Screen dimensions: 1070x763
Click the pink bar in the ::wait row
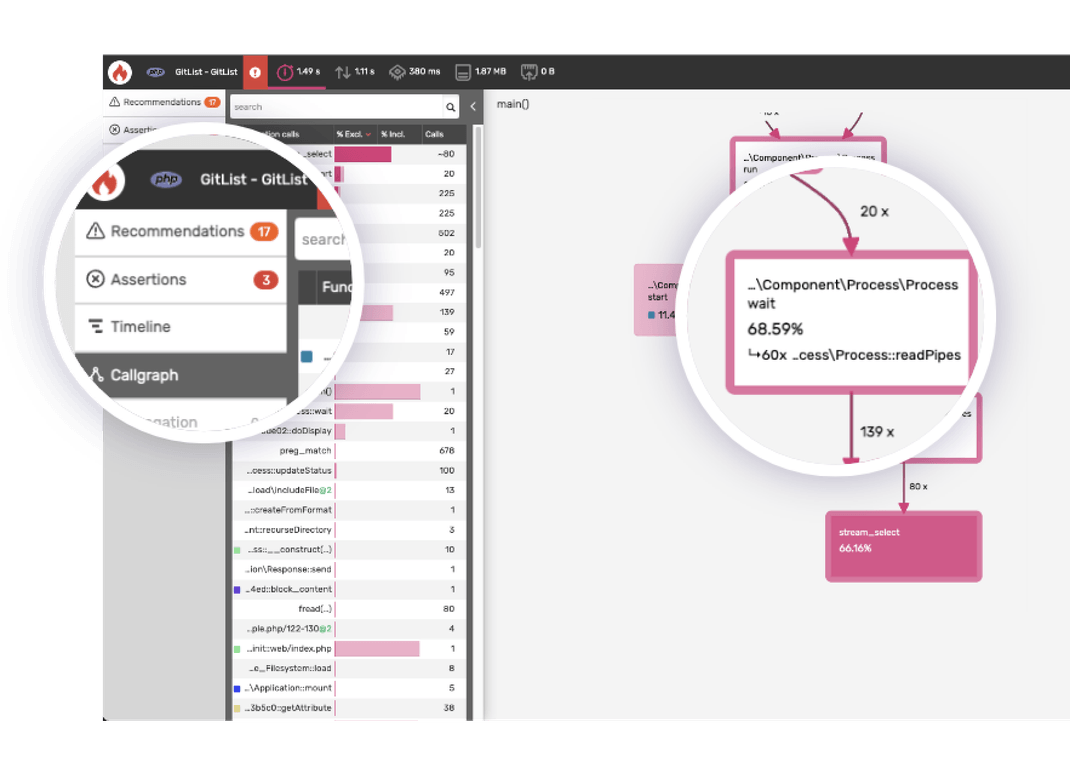click(x=364, y=412)
